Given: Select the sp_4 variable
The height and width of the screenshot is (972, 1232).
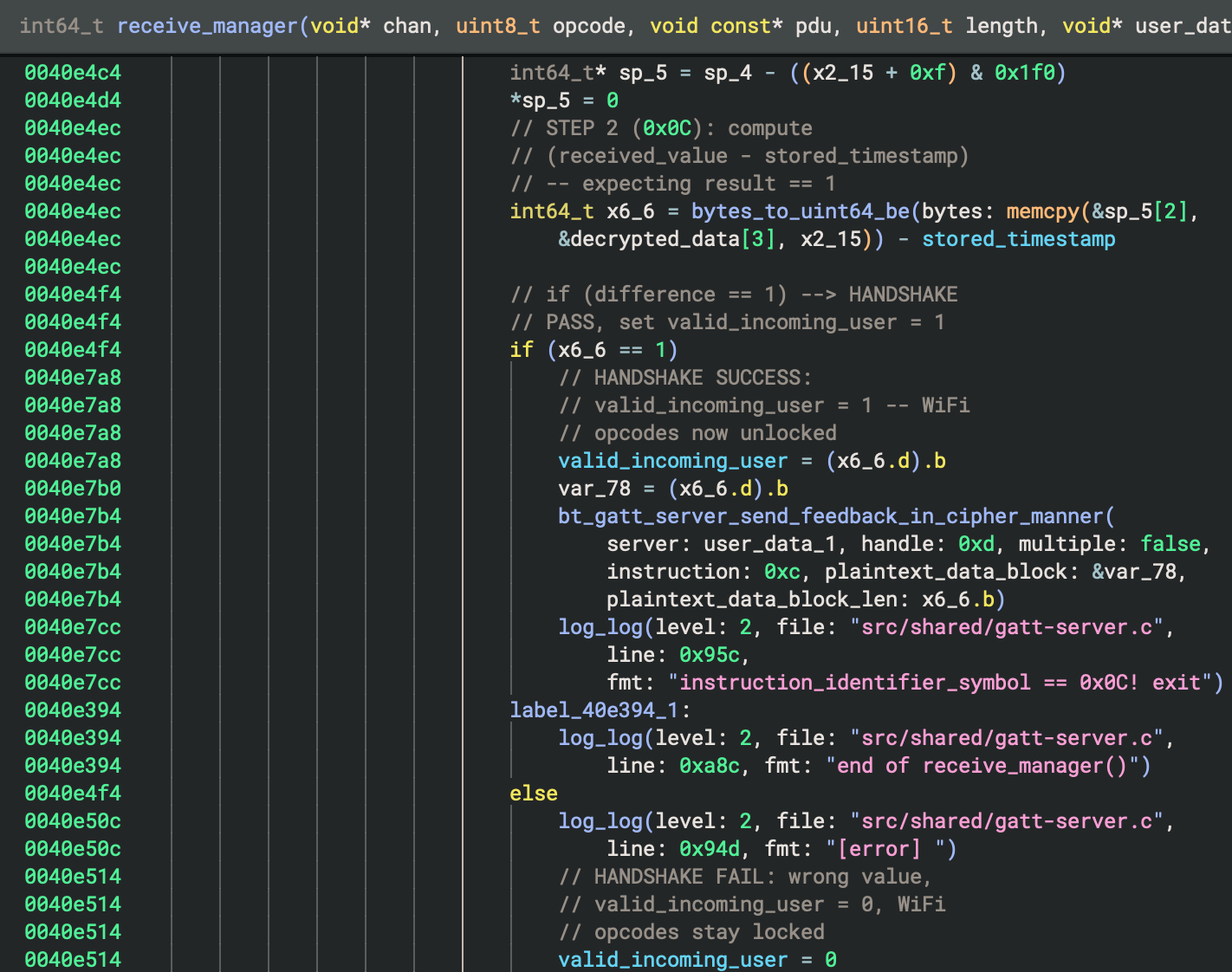Looking at the screenshot, I should click(x=728, y=73).
